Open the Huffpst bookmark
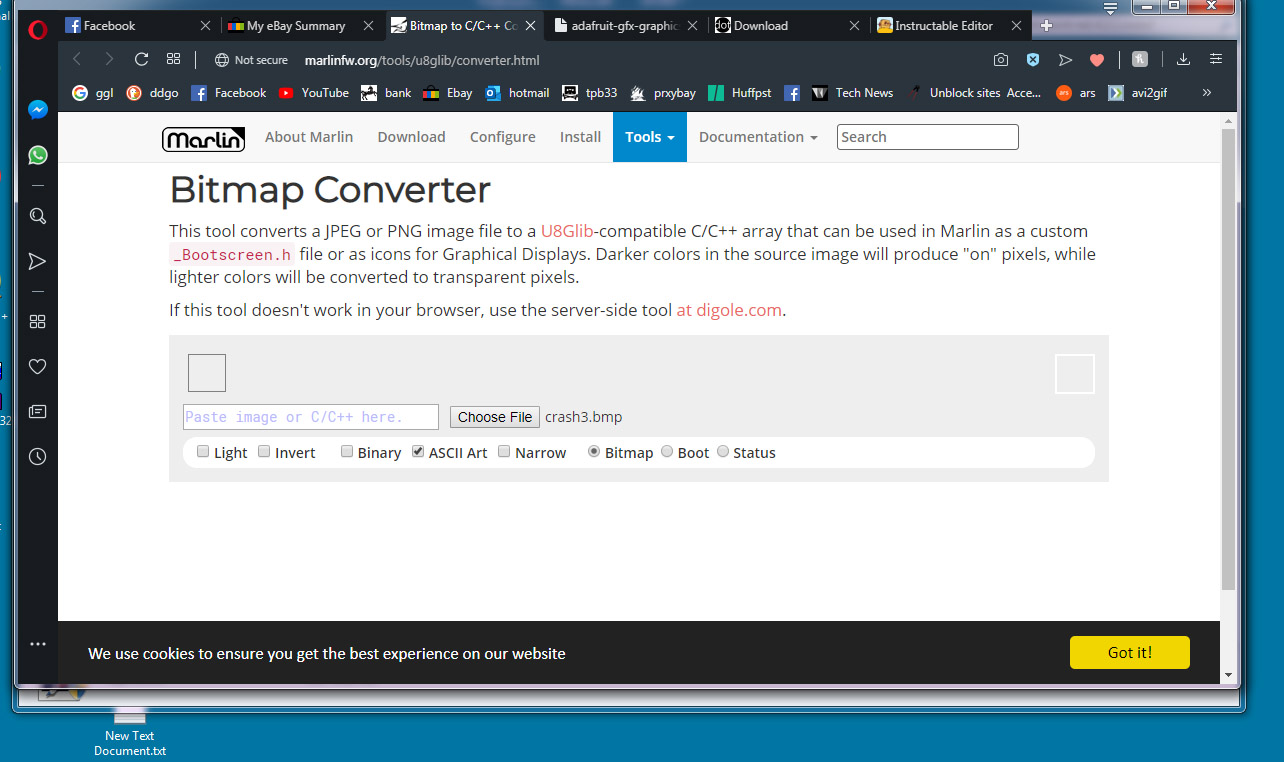This screenshot has height=762, width=1284. [x=739, y=93]
